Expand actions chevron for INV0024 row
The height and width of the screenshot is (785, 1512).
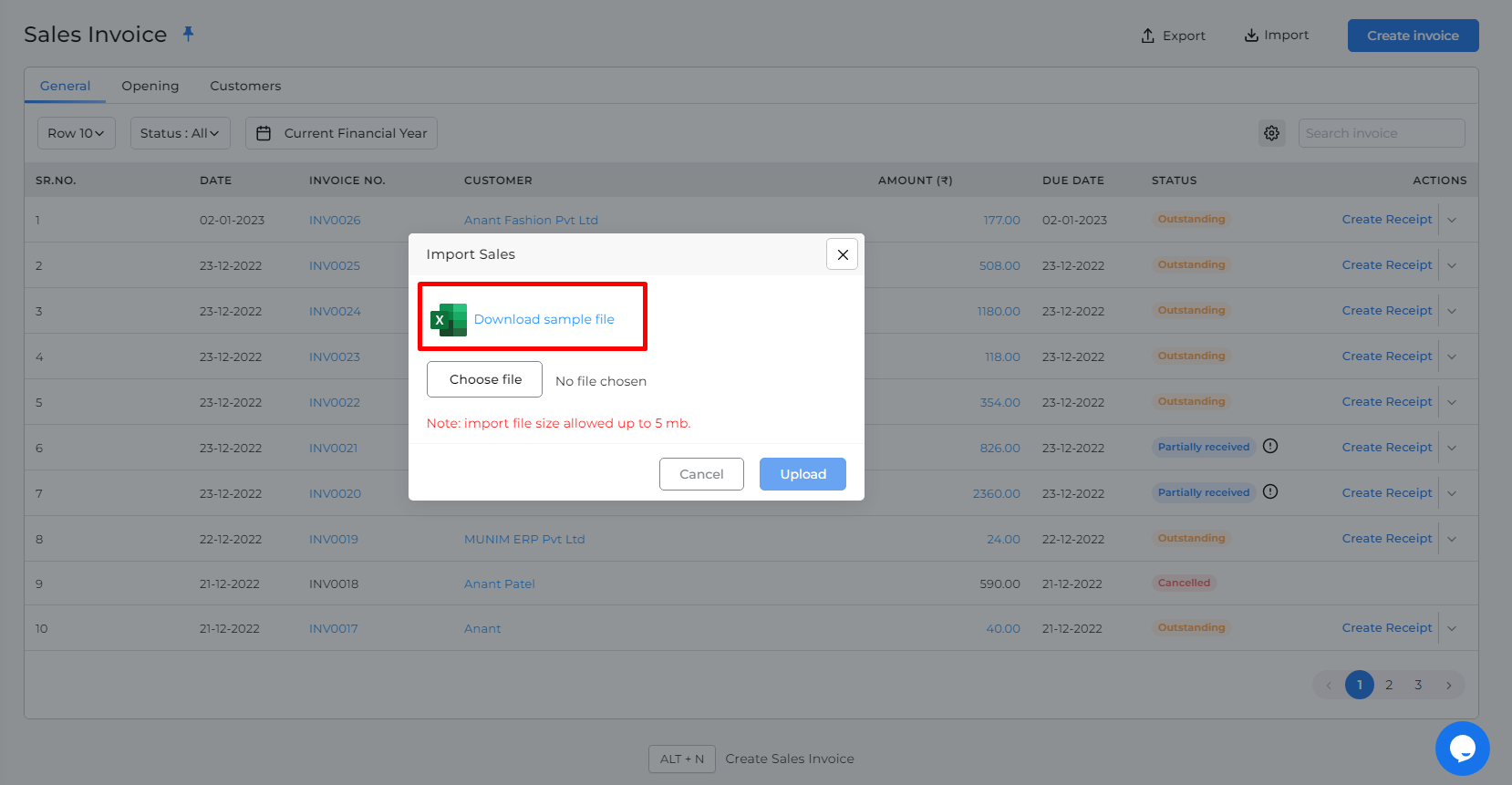coord(1452,311)
